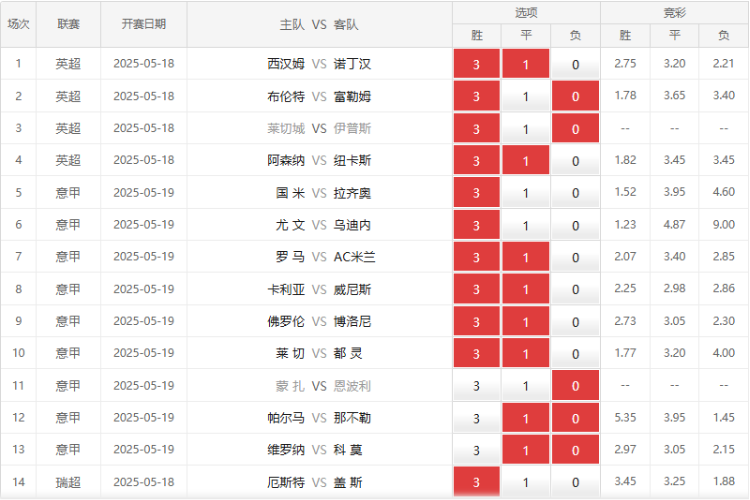
Task: Click the 联赛 column header
Action: click(x=68, y=24)
